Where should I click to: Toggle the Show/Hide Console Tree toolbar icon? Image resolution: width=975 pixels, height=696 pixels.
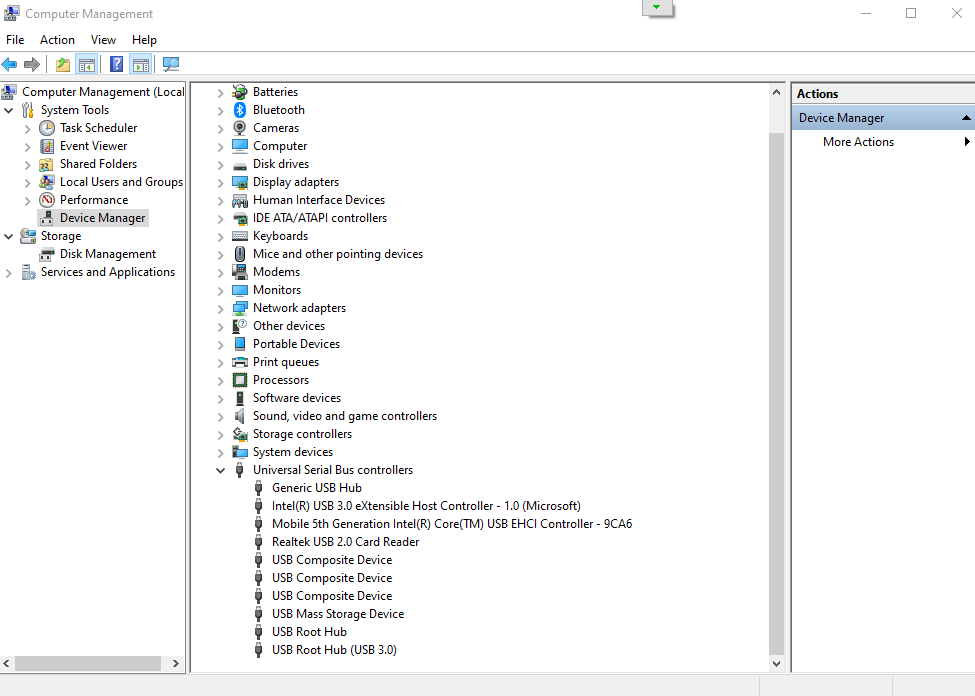(86, 64)
